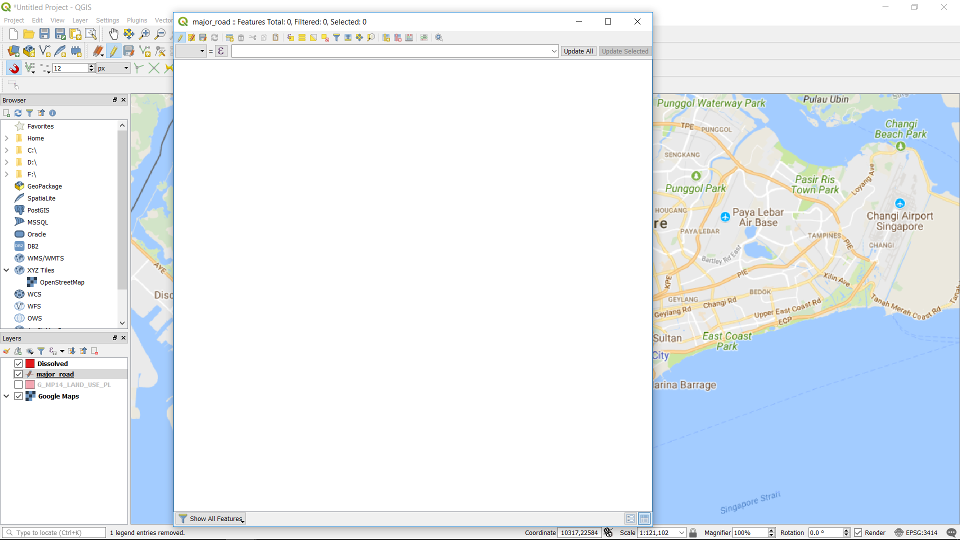Toggle editing mode pencil in attribute table

181,37
